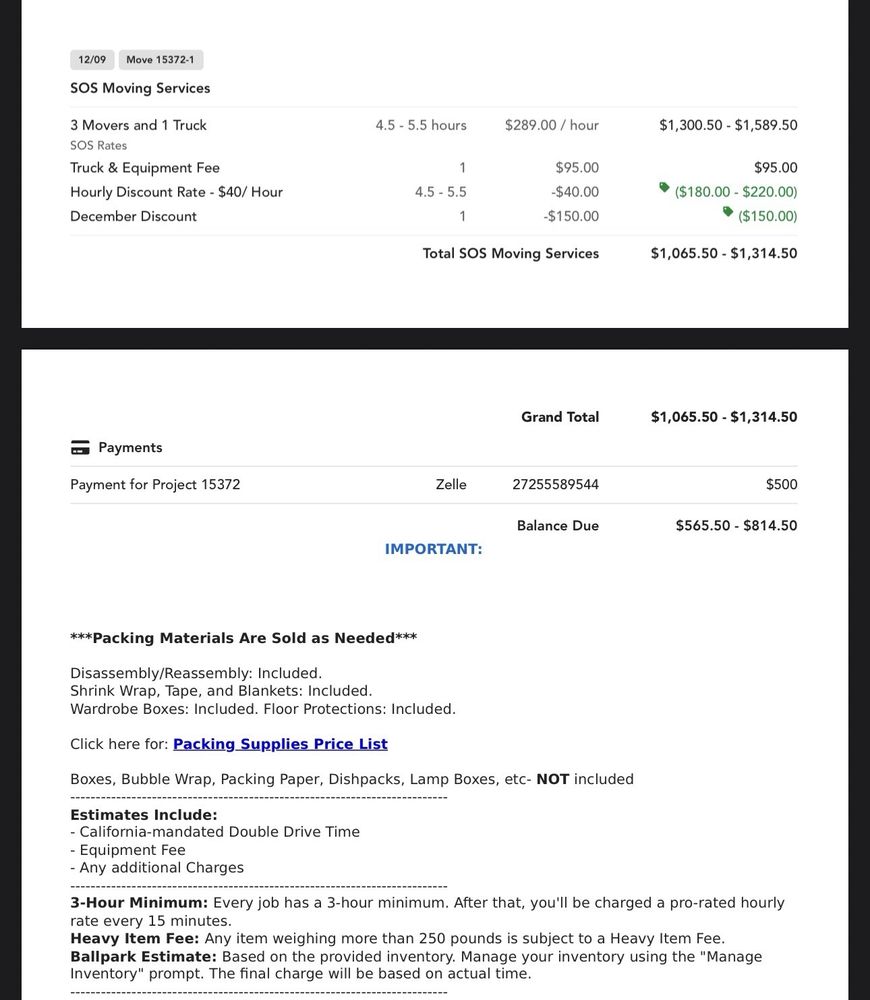The width and height of the screenshot is (870, 1000).
Task: Click the 12/09 date badge
Action: [x=92, y=60]
